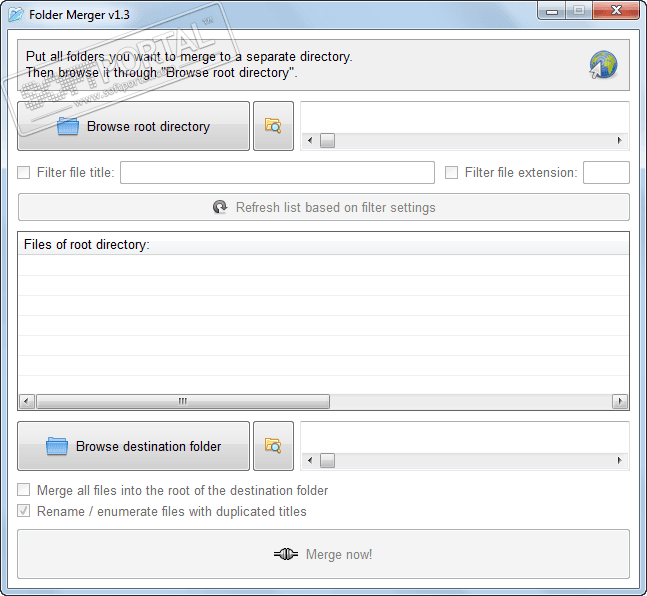
Task: Click file list scrollbar left arrow
Action: pos(27,401)
